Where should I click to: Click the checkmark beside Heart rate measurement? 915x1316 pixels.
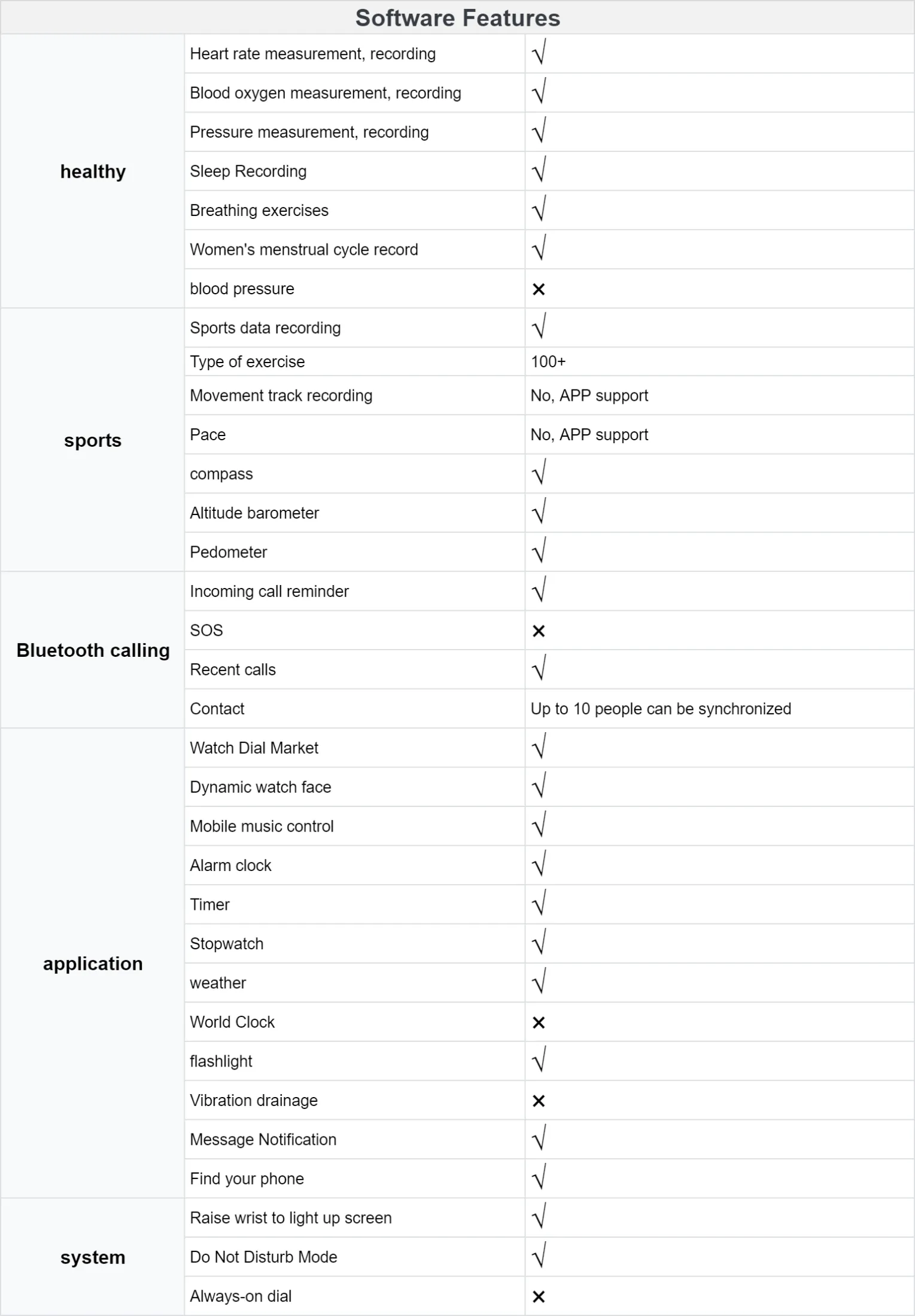pyautogui.click(x=539, y=53)
